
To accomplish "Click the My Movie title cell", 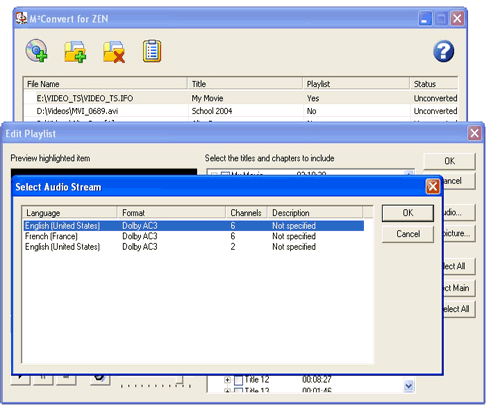I will point(207,98).
